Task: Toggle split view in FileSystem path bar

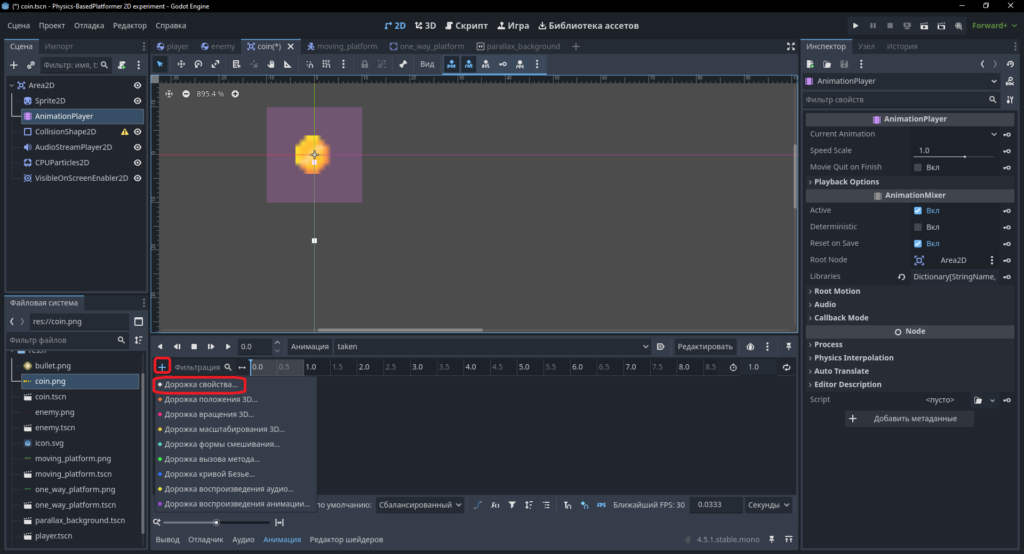Action: click(138, 321)
